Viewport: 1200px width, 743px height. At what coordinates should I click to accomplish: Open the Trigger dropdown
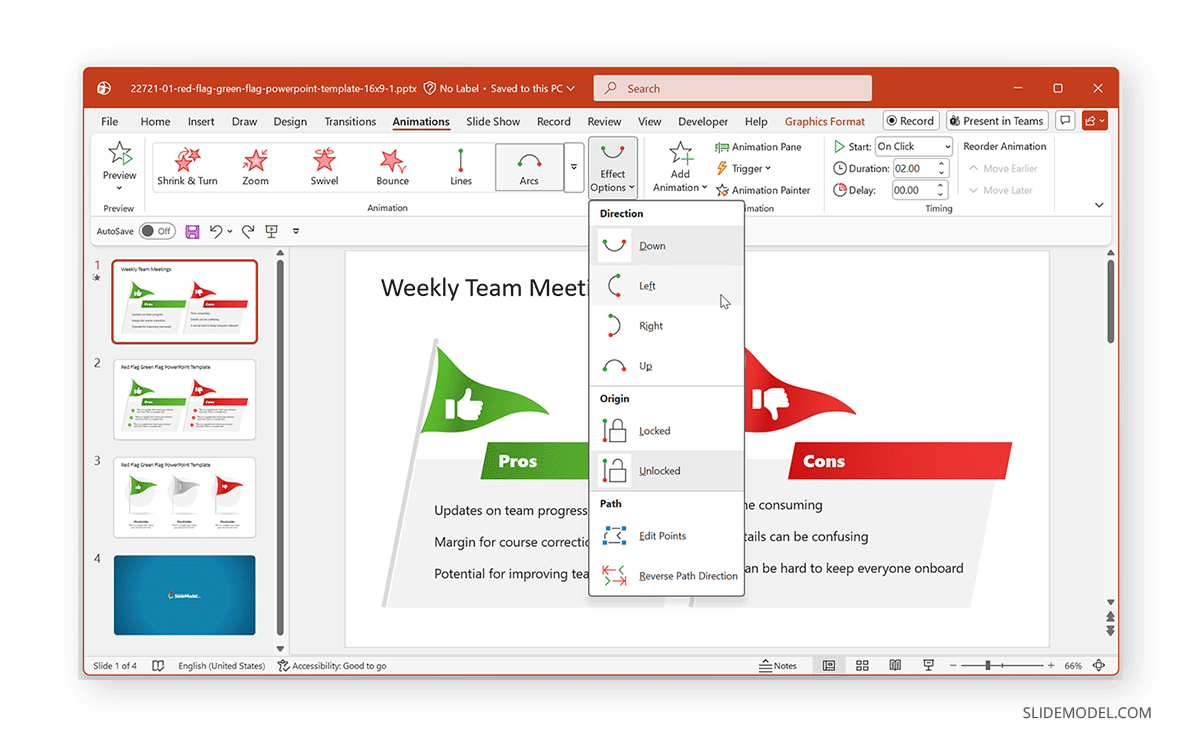pyautogui.click(x=744, y=169)
